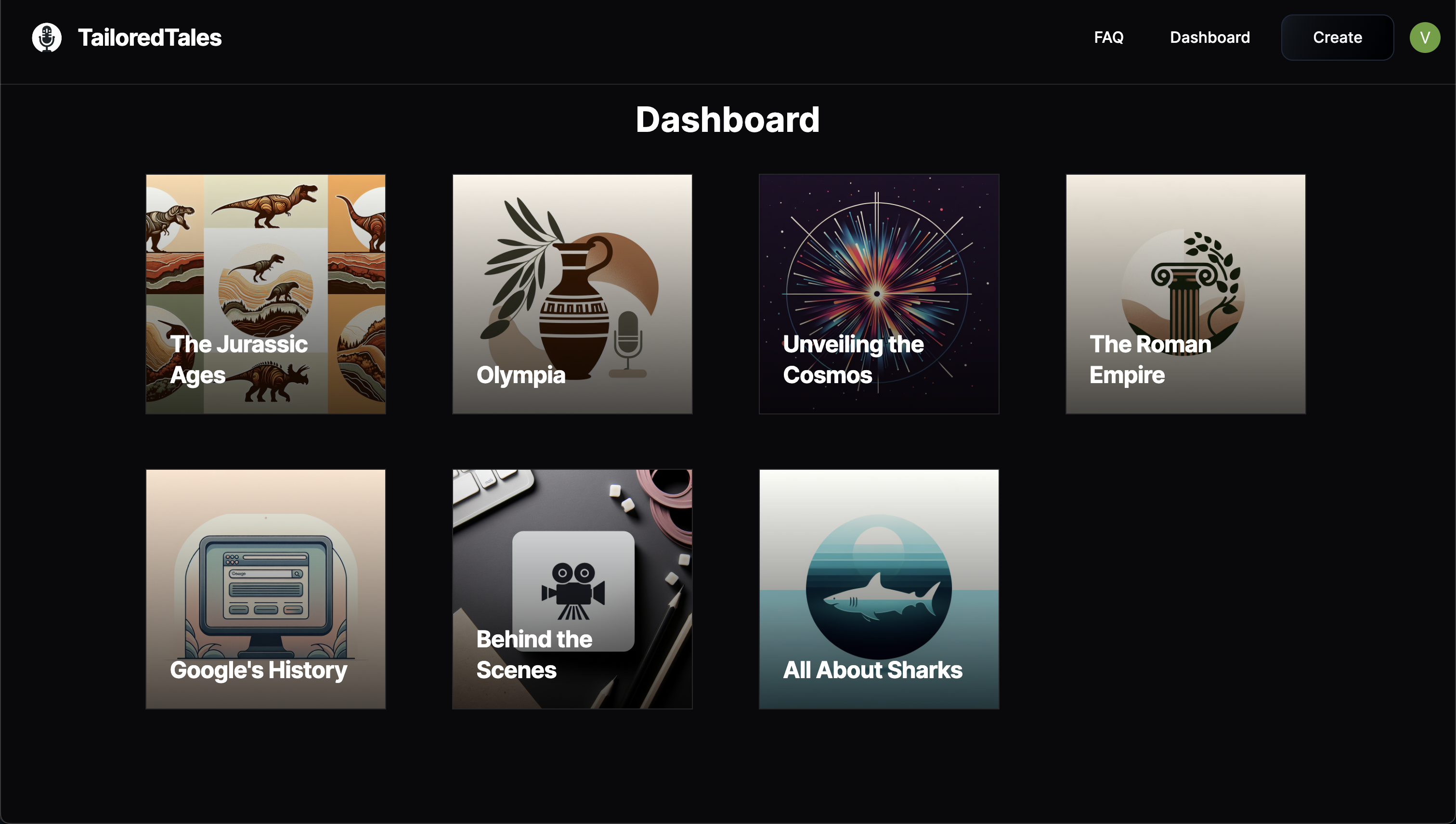The image size is (1456, 824).
Task: Click the Create button
Action: click(1337, 38)
